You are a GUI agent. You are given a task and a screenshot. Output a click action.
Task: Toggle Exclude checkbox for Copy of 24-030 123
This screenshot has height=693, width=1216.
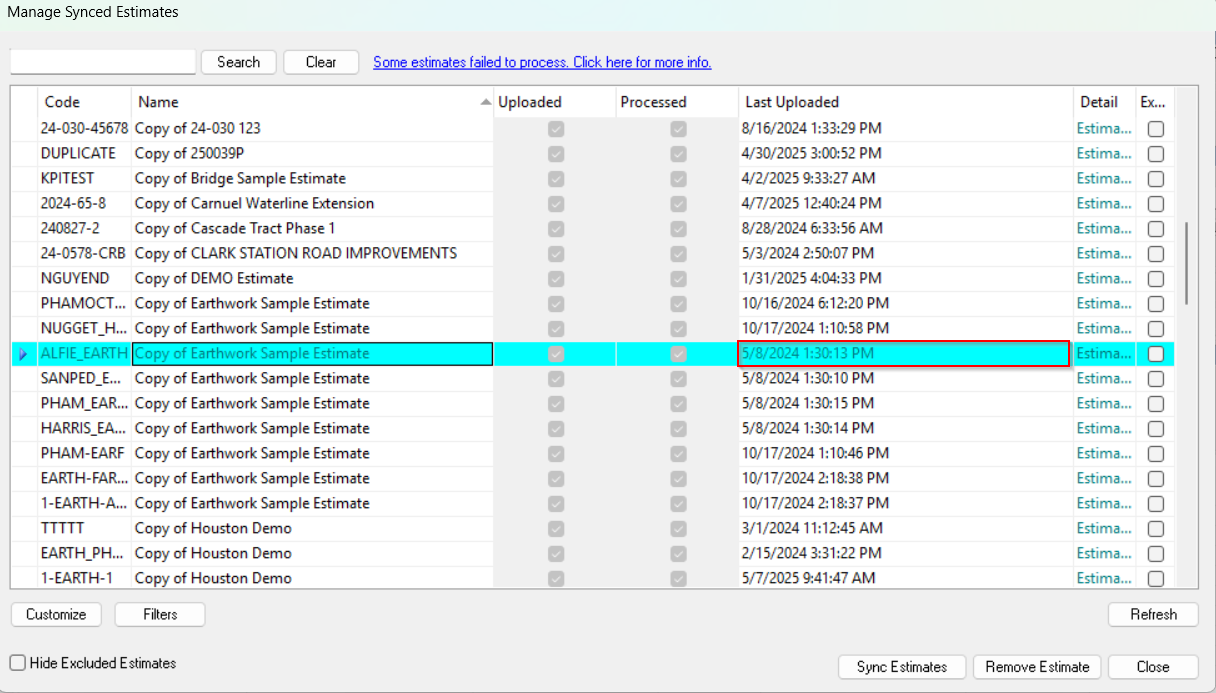(1155, 129)
